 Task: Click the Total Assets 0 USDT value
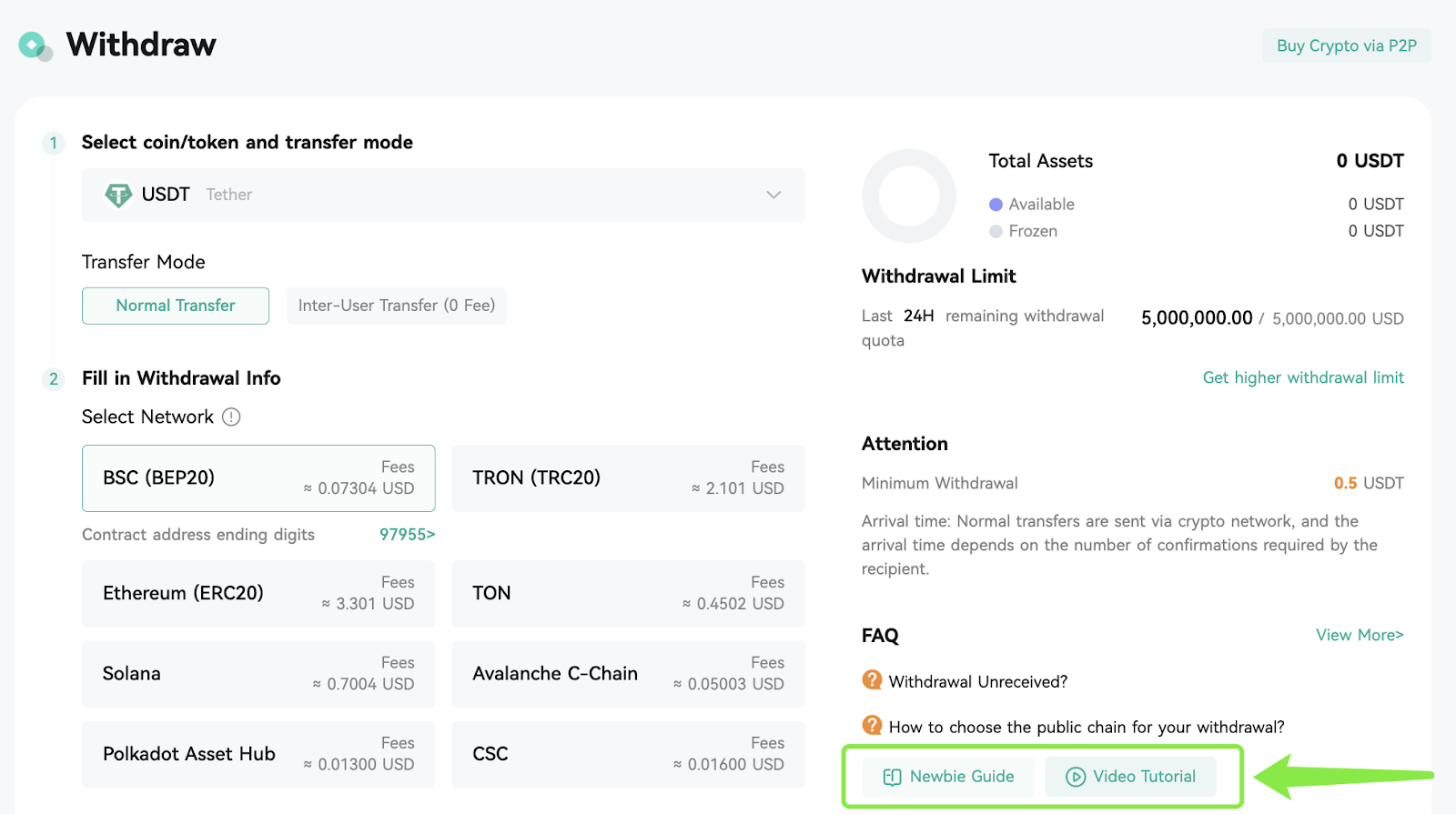coord(1370,161)
